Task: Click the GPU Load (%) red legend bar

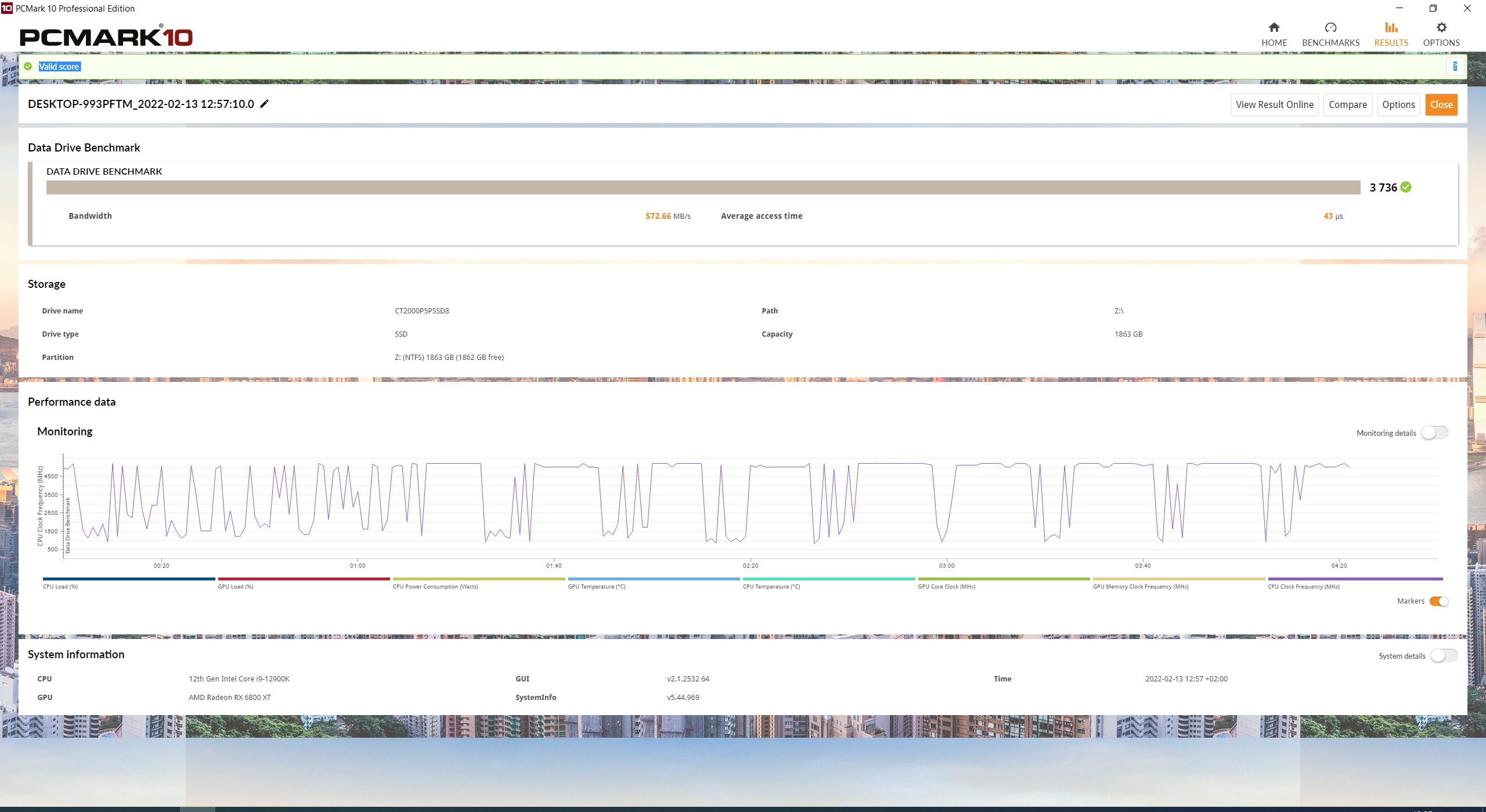Action: pyautogui.click(x=304, y=579)
